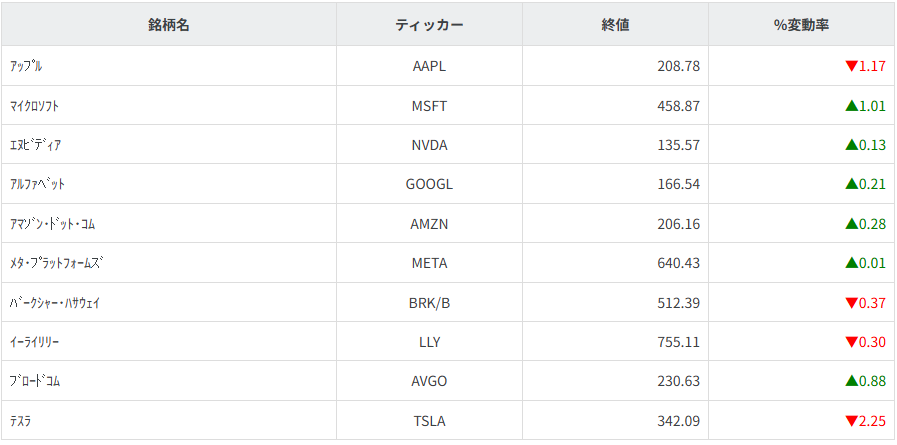This screenshot has height=445, width=897.
Task: Click the green up arrow beside 1.01
Action: [x=851, y=105]
